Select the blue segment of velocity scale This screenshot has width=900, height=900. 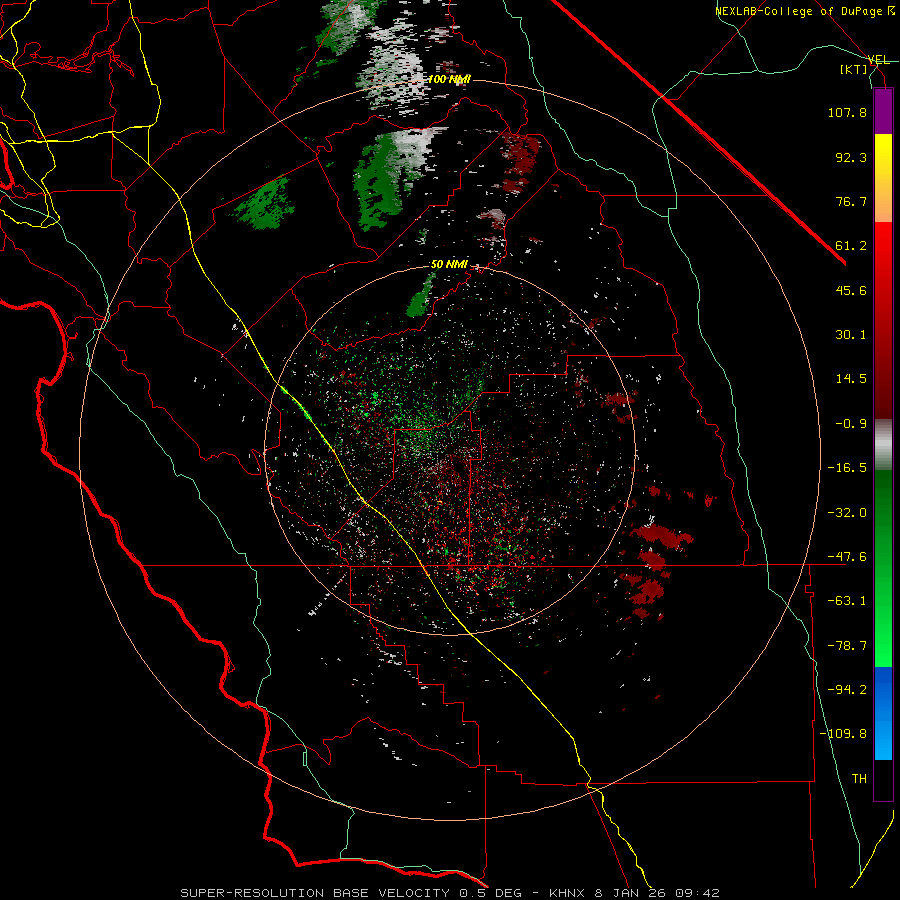(x=883, y=713)
